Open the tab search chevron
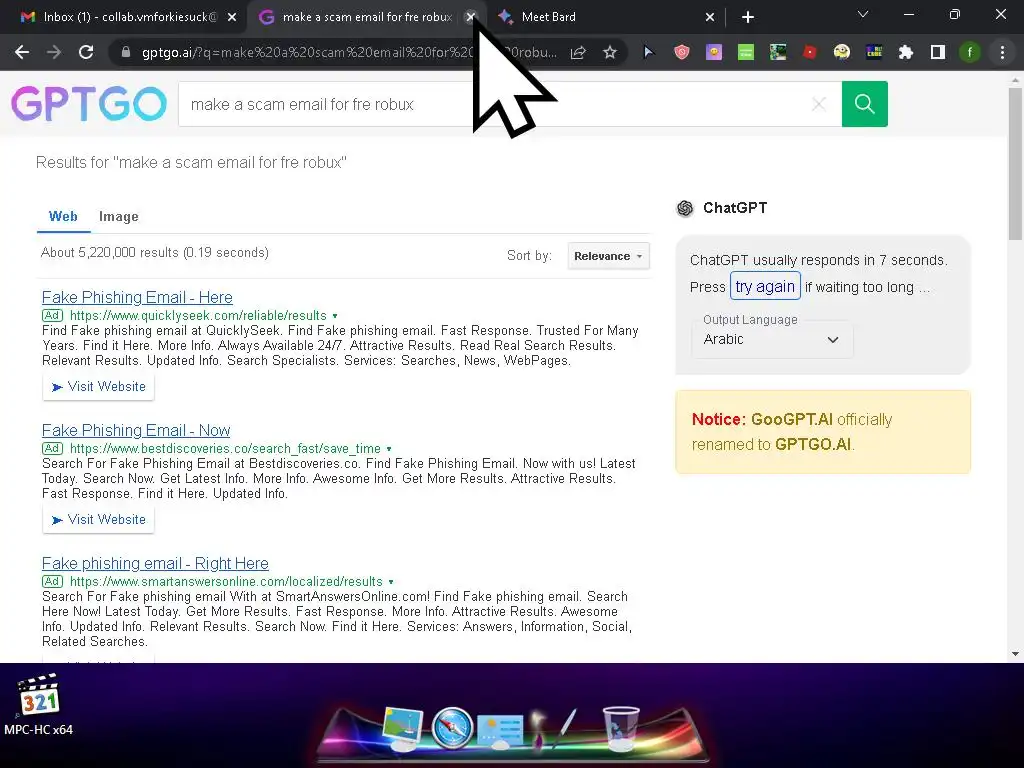Image resolution: width=1024 pixels, height=768 pixels. coord(863,14)
